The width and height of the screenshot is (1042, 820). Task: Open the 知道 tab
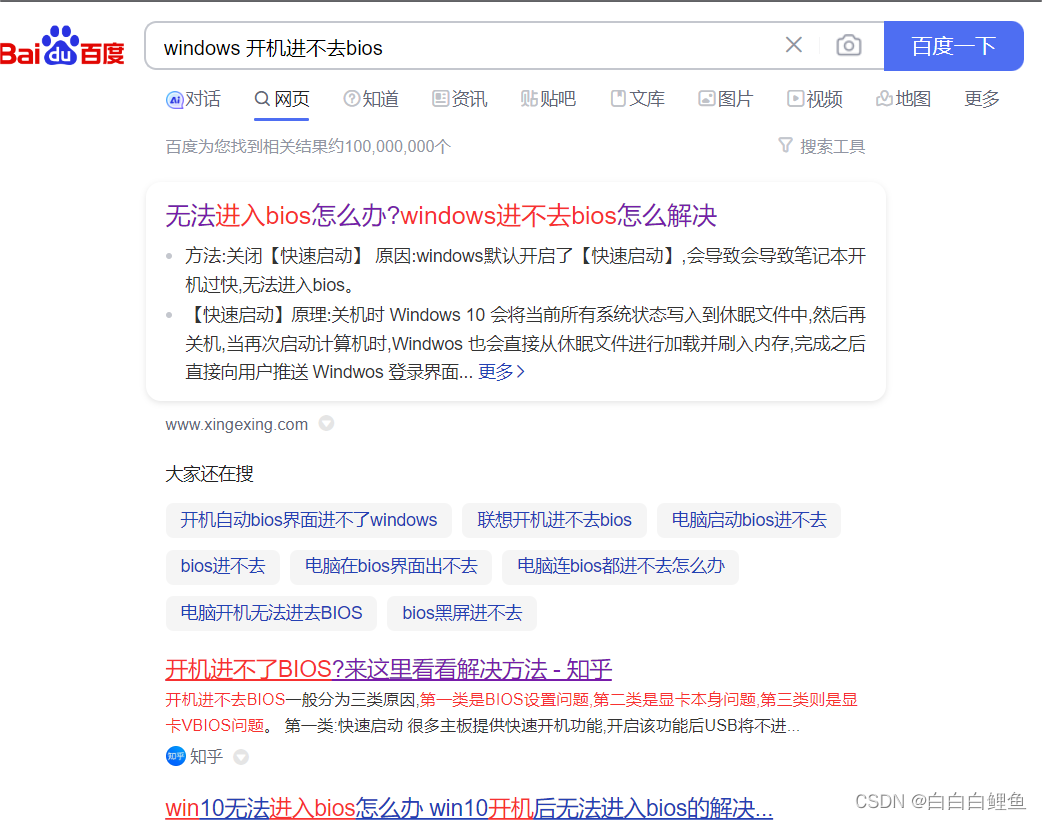click(371, 99)
